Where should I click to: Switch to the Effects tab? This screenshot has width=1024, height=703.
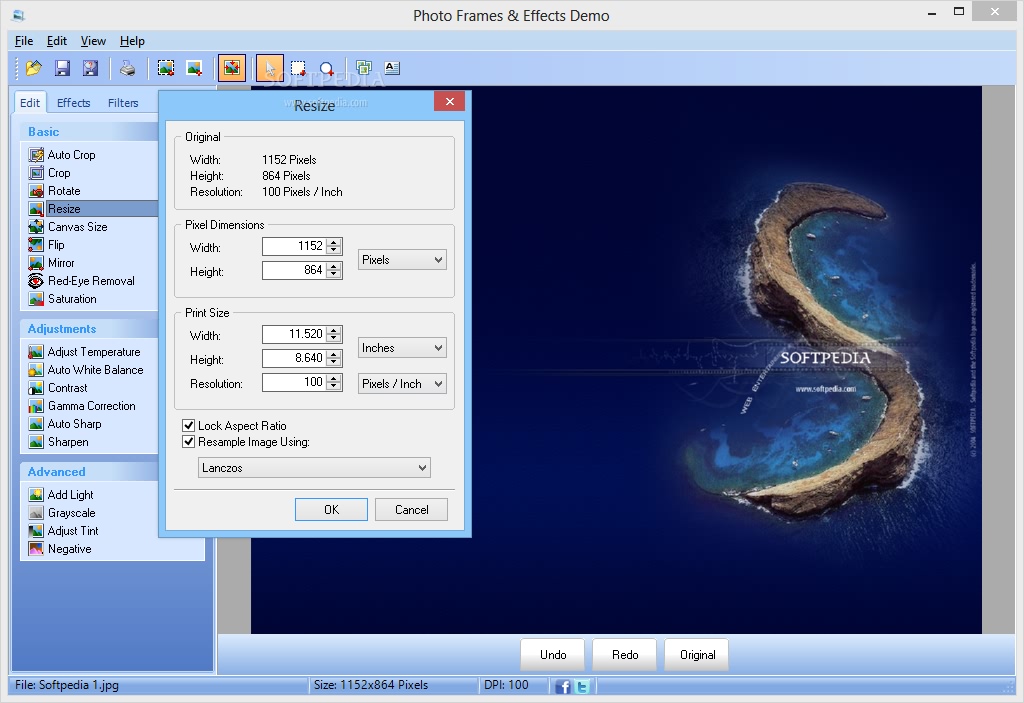(x=73, y=103)
